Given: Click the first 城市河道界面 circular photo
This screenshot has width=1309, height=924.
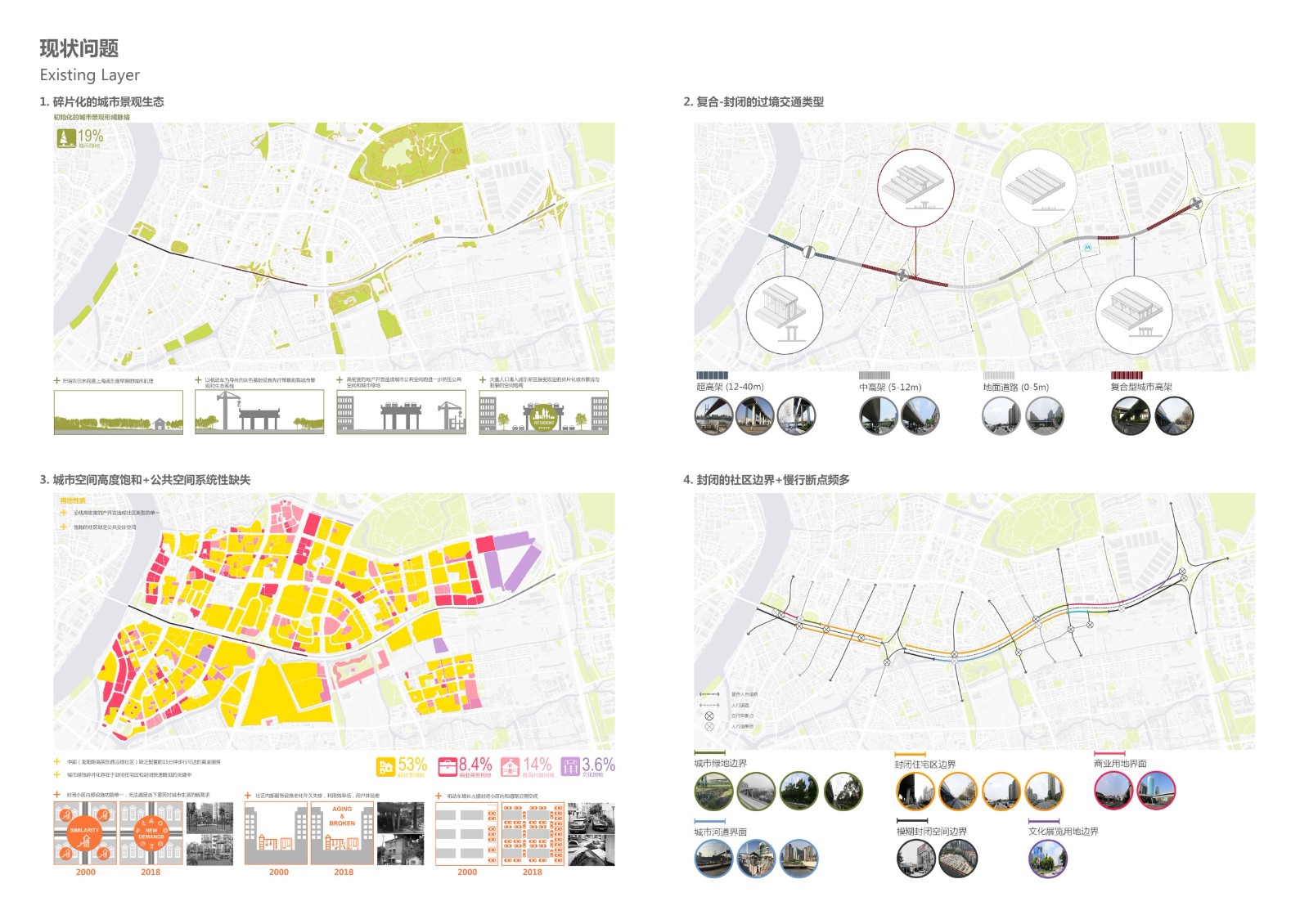Looking at the screenshot, I should 713,859.
